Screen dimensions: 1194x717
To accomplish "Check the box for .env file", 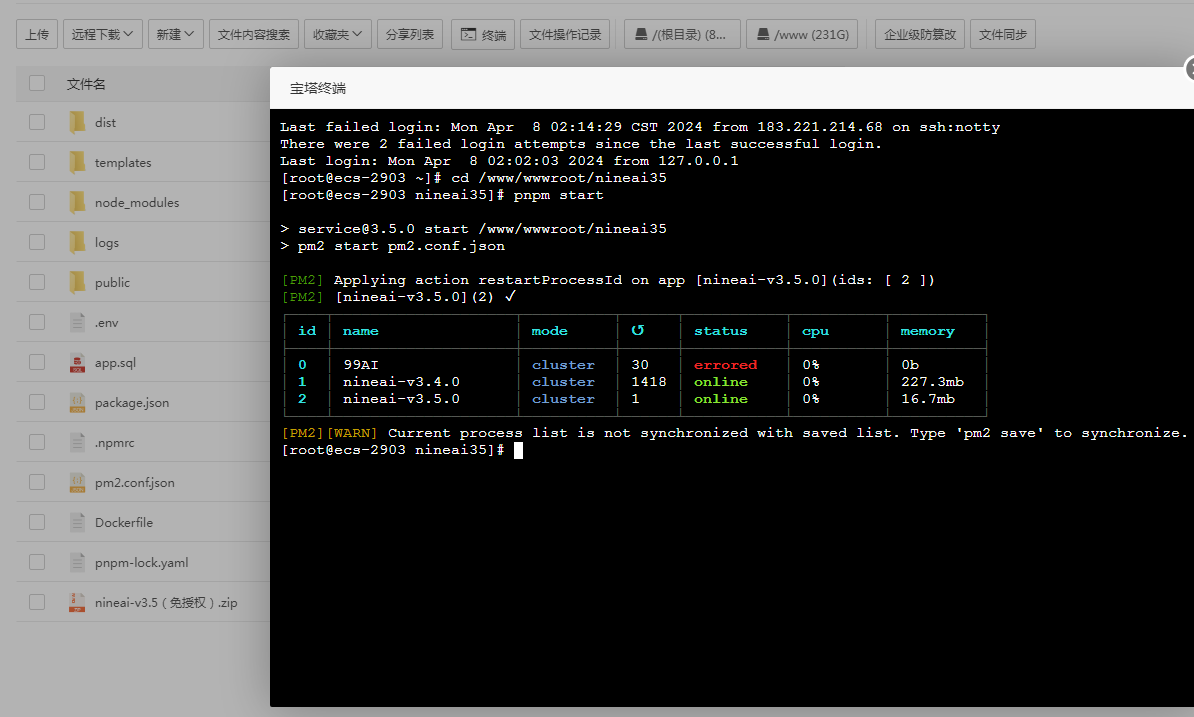I will (x=37, y=322).
